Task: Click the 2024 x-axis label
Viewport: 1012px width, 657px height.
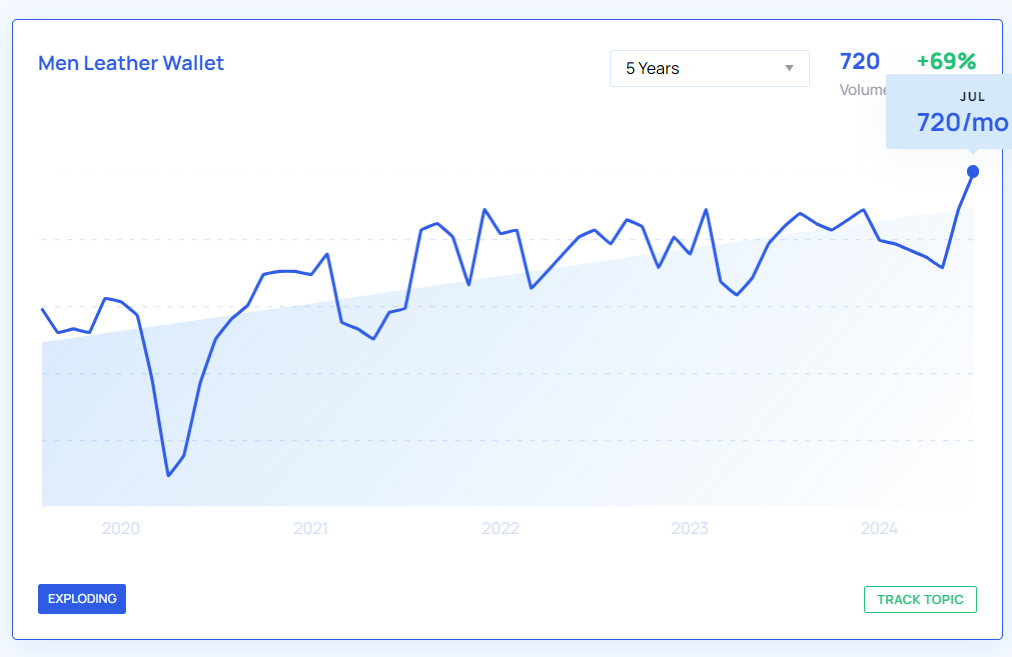Action: click(880, 528)
